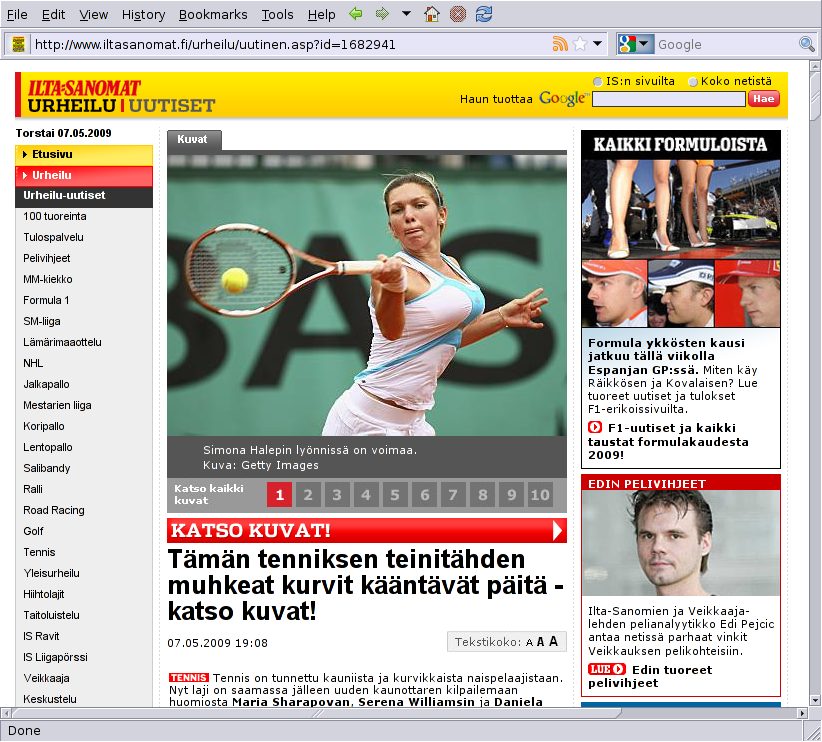Reload the current page
The image size is (822, 742).
[484, 14]
